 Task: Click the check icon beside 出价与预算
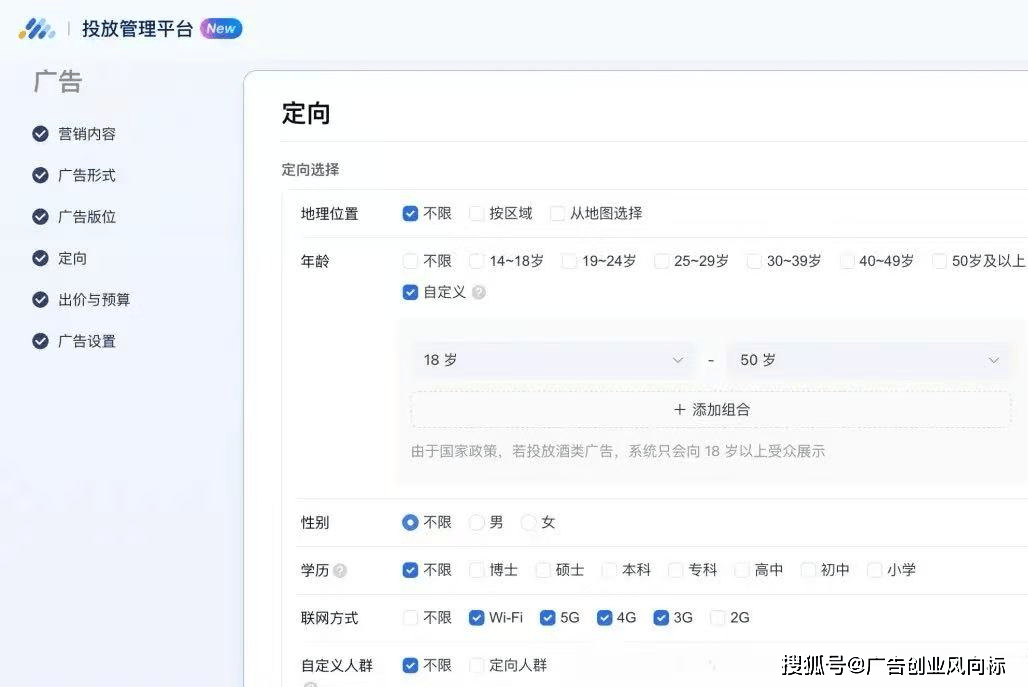[40, 299]
